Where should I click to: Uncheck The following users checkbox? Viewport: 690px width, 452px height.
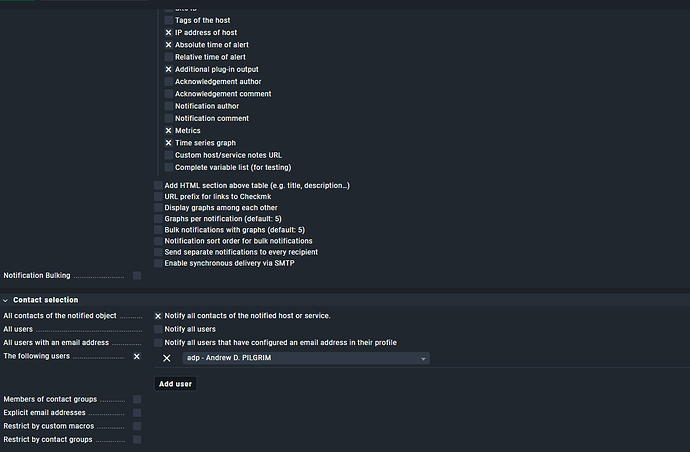[137, 356]
